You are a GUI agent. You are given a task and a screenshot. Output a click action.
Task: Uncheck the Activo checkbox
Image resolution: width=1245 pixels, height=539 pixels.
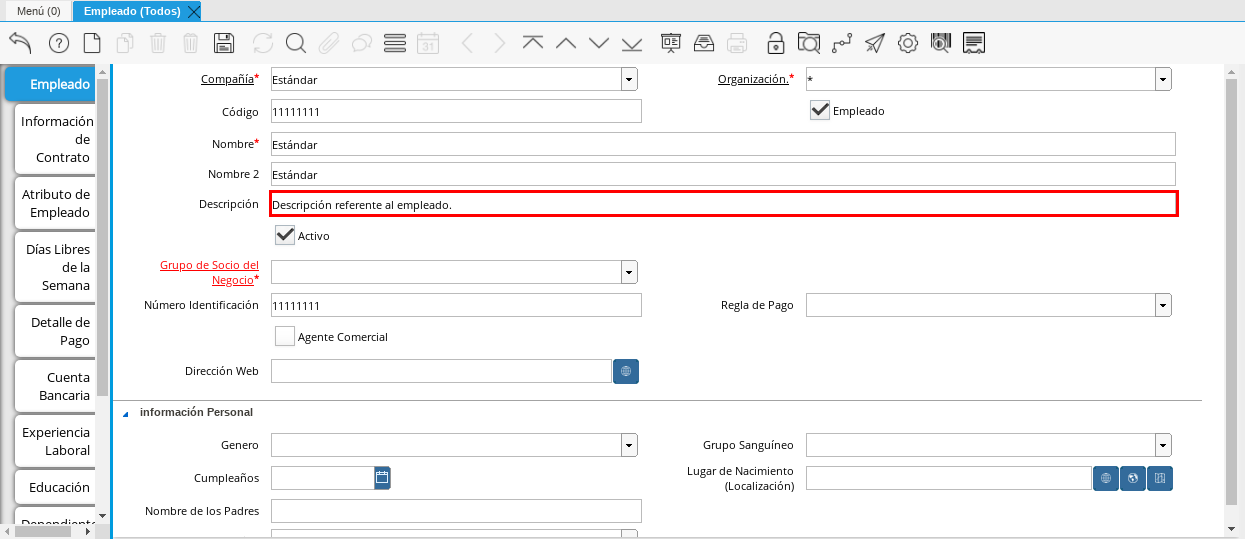[285, 235]
